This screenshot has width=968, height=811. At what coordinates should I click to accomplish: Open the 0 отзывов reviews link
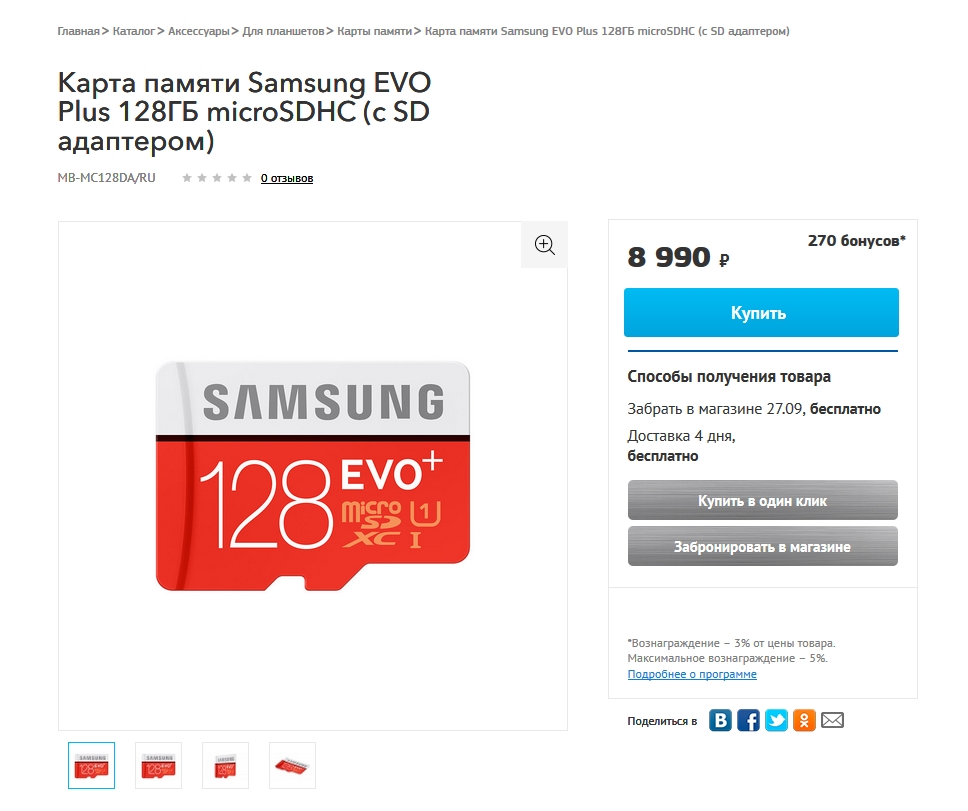point(287,178)
